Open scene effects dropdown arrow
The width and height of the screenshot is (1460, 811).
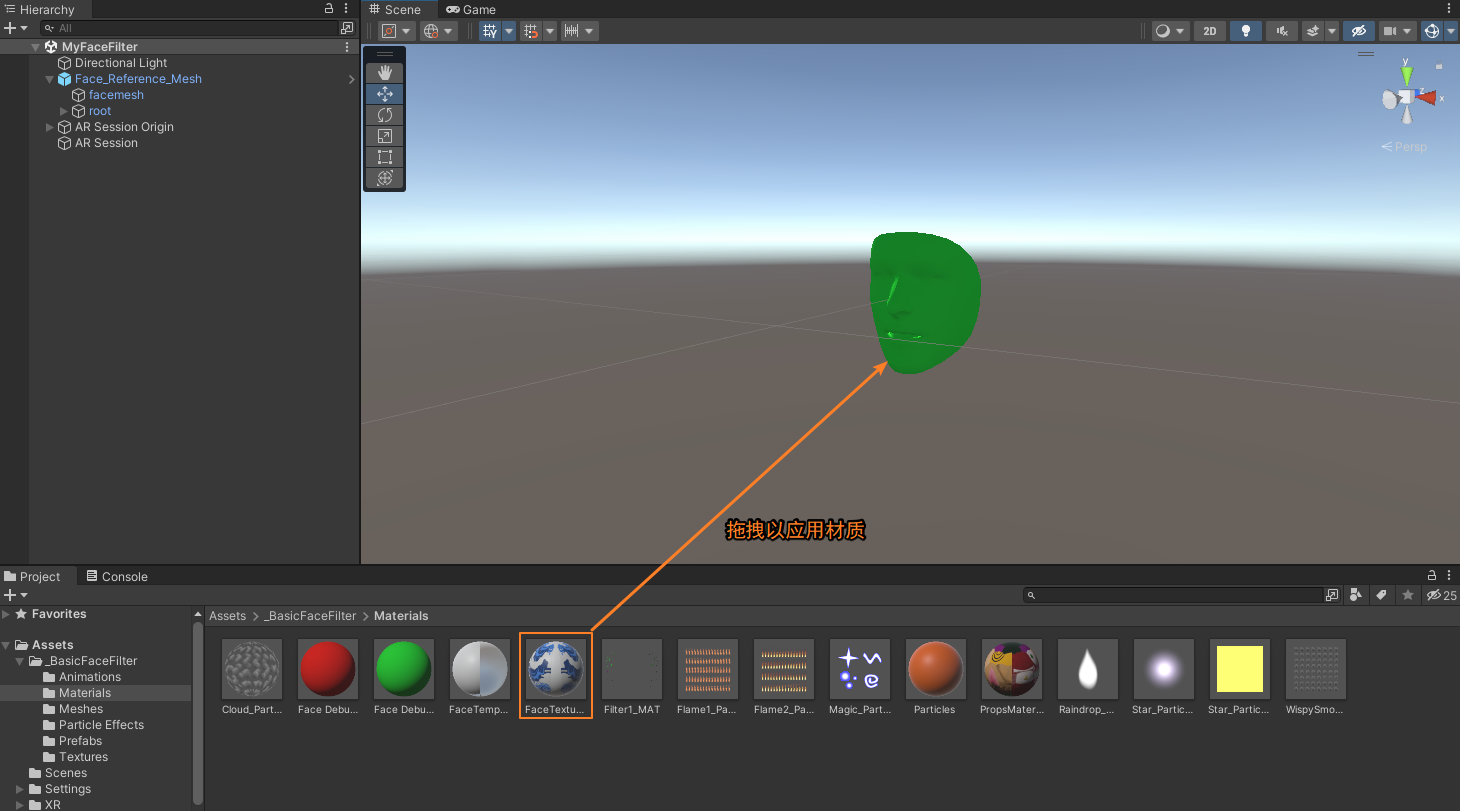(x=1333, y=31)
